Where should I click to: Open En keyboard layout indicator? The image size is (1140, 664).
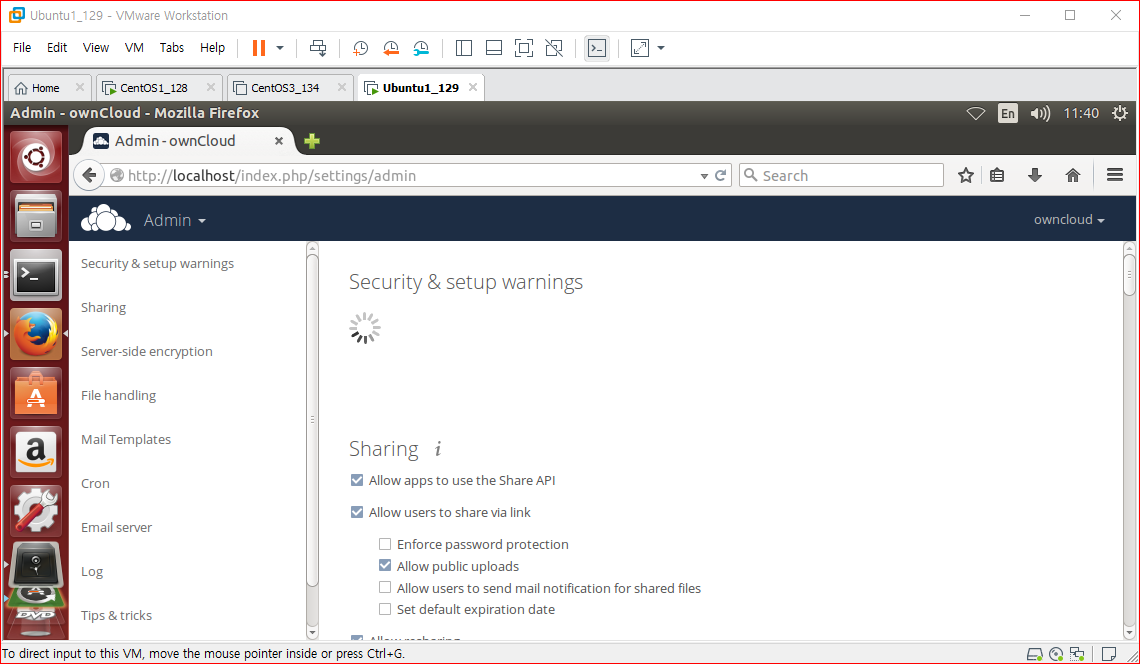click(1008, 113)
